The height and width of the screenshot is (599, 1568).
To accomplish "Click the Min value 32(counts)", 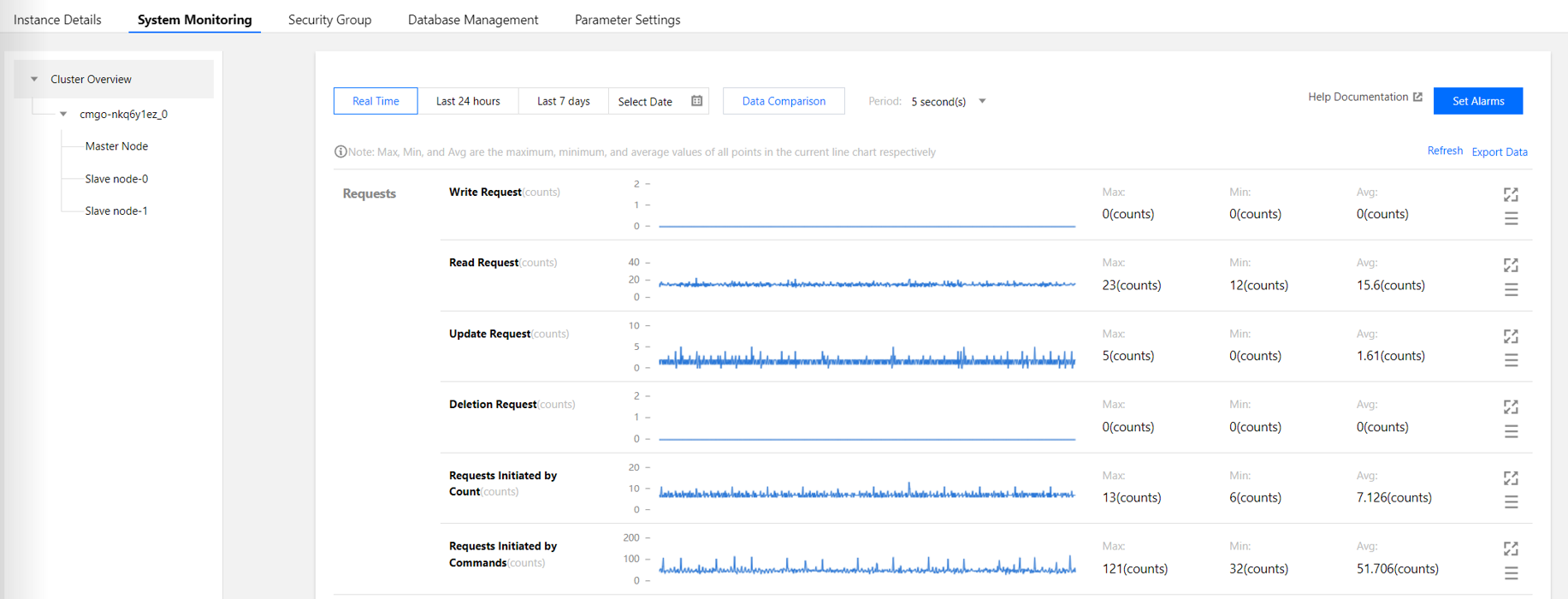I will [1258, 568].
